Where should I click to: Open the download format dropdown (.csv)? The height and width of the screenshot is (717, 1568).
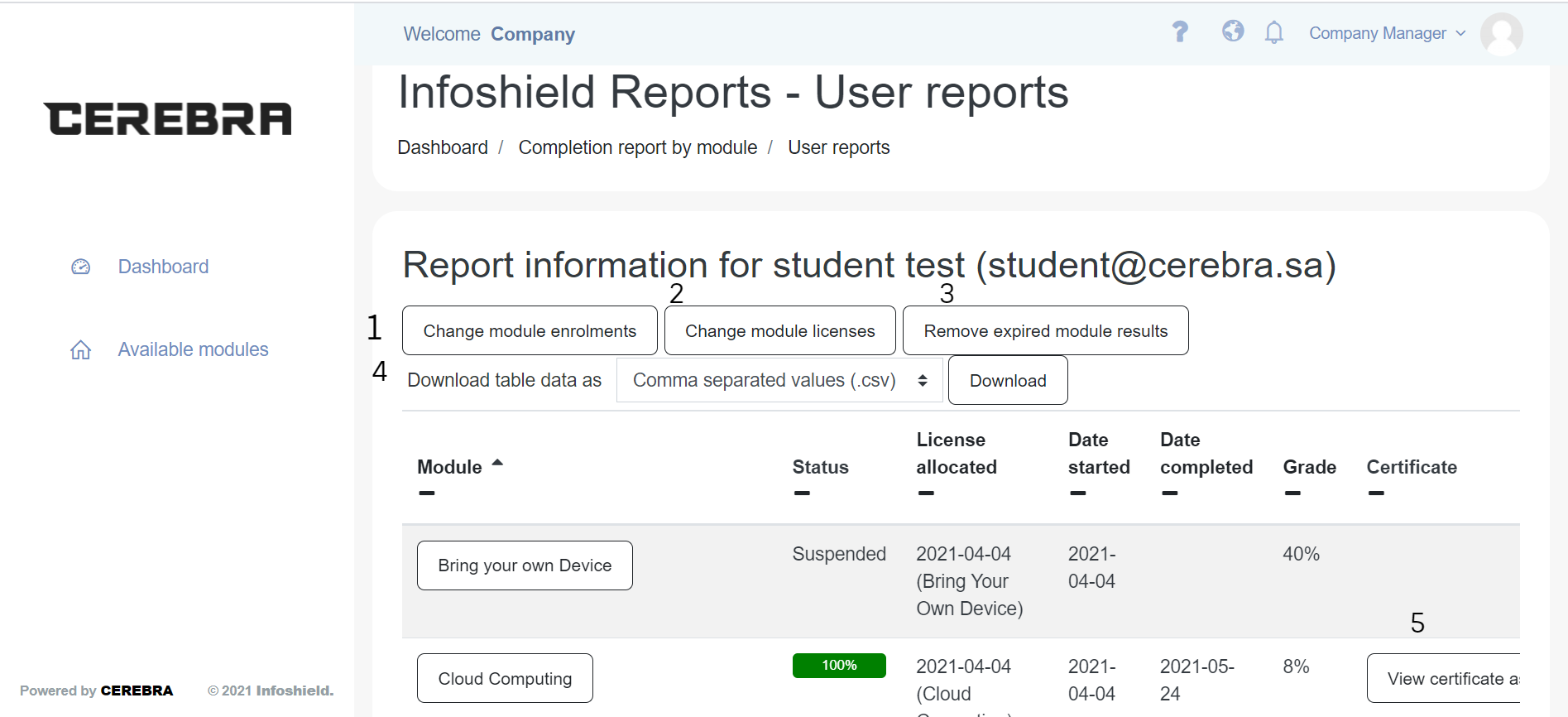point(779,380)
